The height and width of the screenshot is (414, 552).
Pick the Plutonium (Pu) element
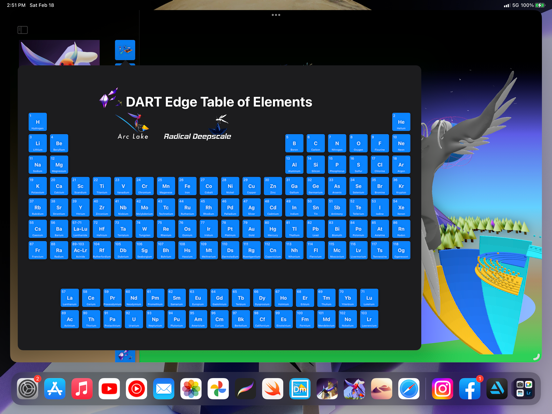[x=177, y=319]
